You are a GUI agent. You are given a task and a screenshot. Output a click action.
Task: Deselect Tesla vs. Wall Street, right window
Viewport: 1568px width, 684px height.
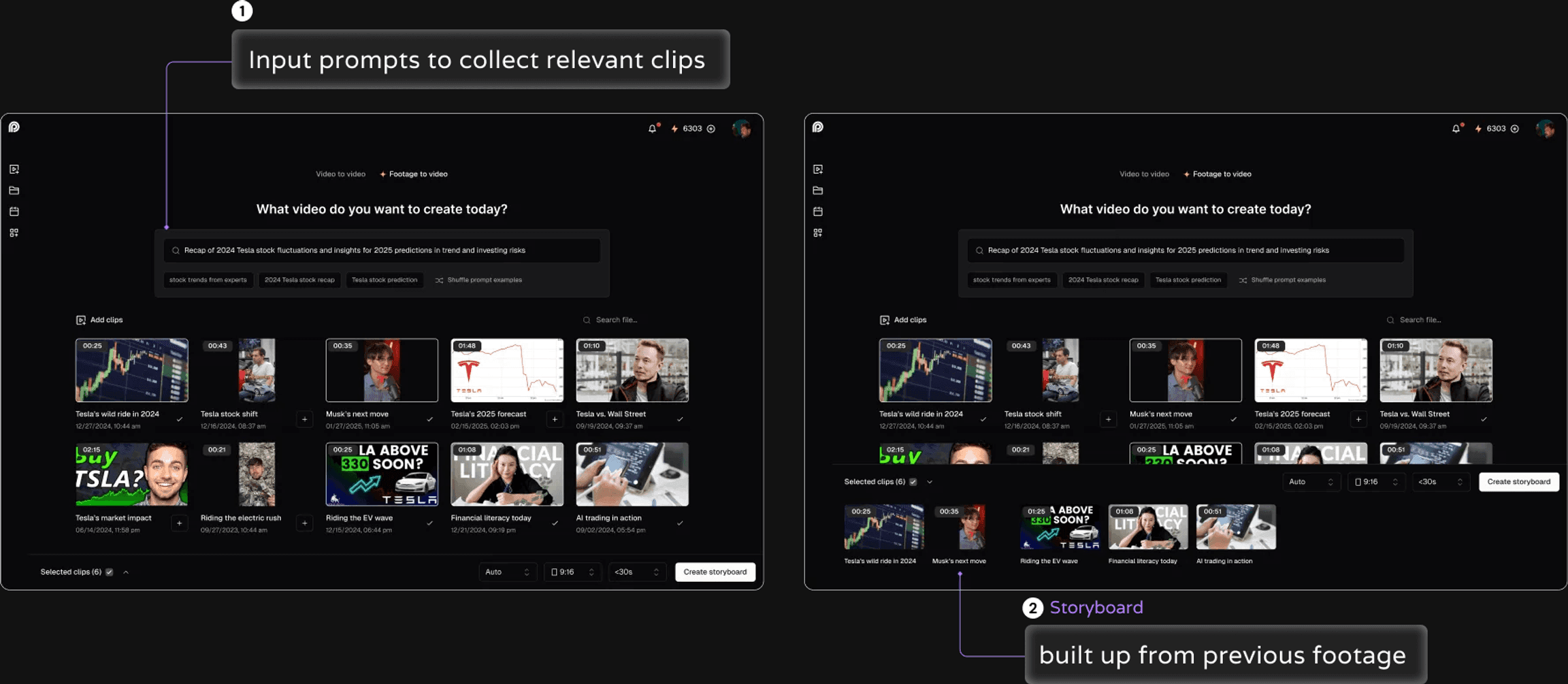coord(1484,419)
